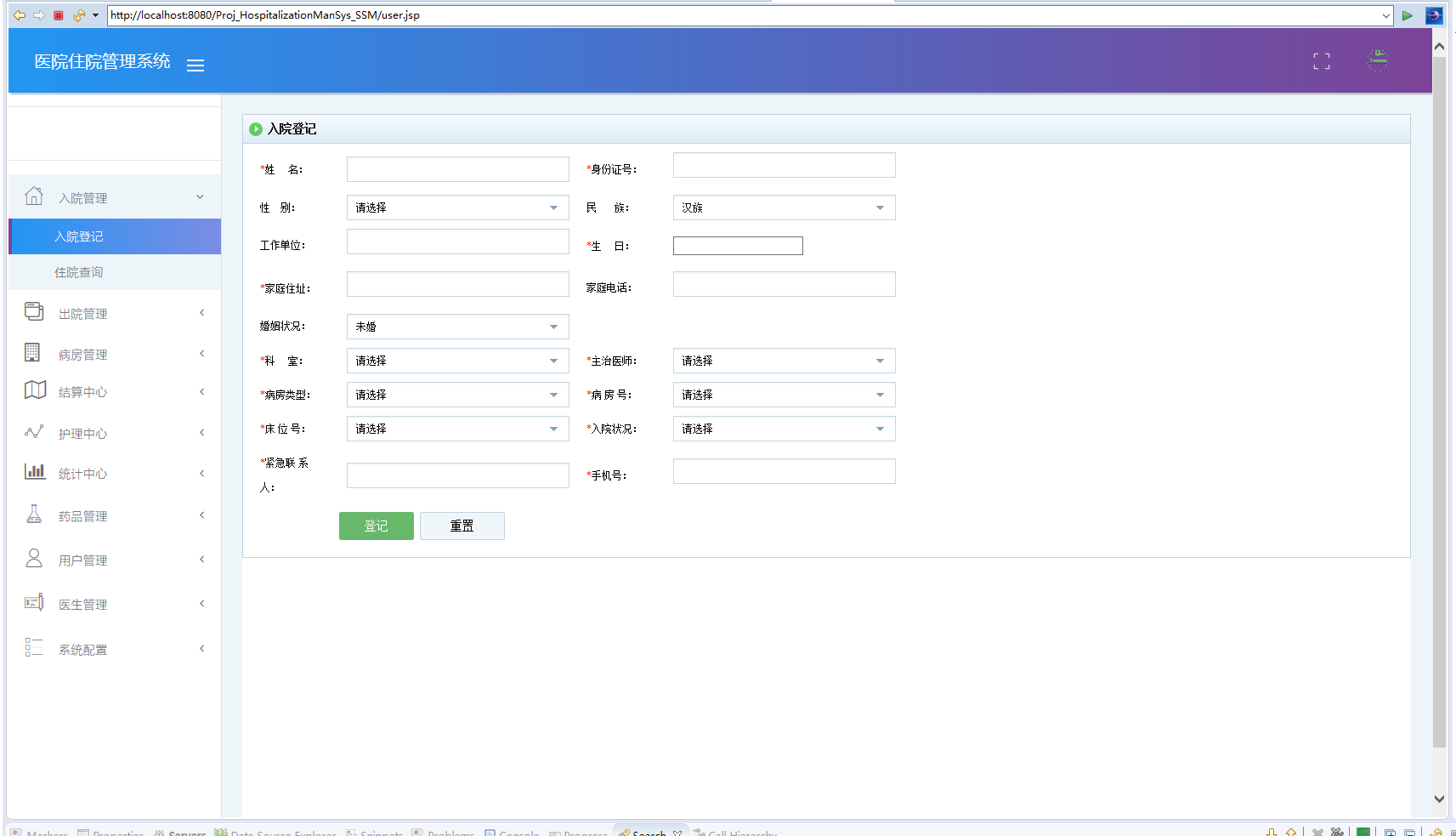
Task: Click the 重置 button
Action: (x=462, y=526)
